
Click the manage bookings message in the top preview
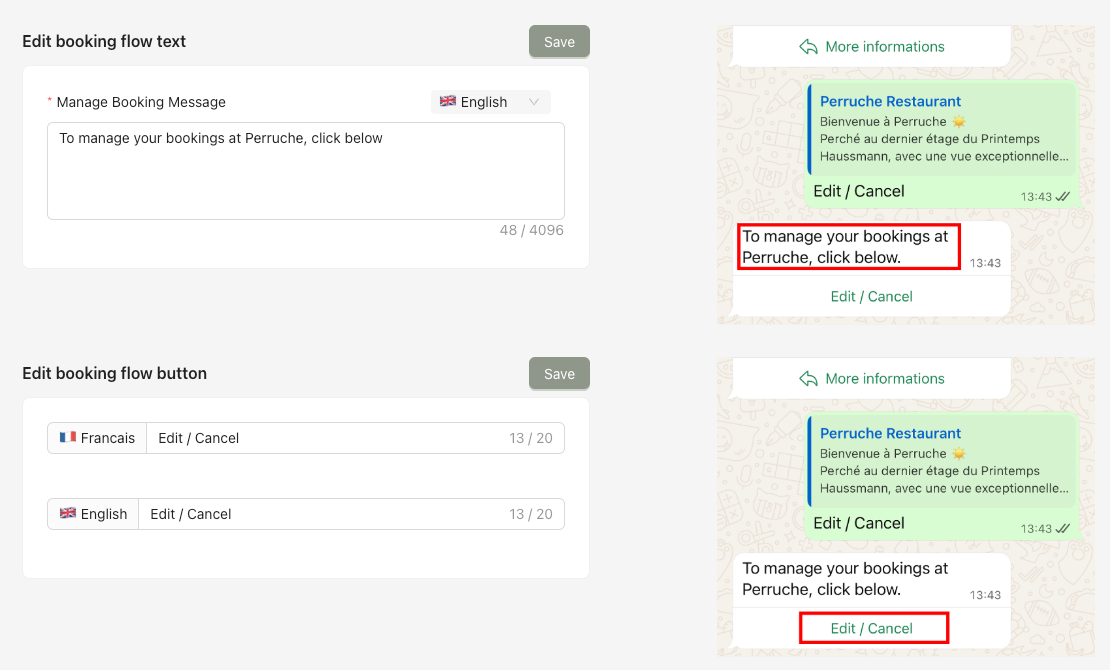pyautogui.click(x=845, y=246)
